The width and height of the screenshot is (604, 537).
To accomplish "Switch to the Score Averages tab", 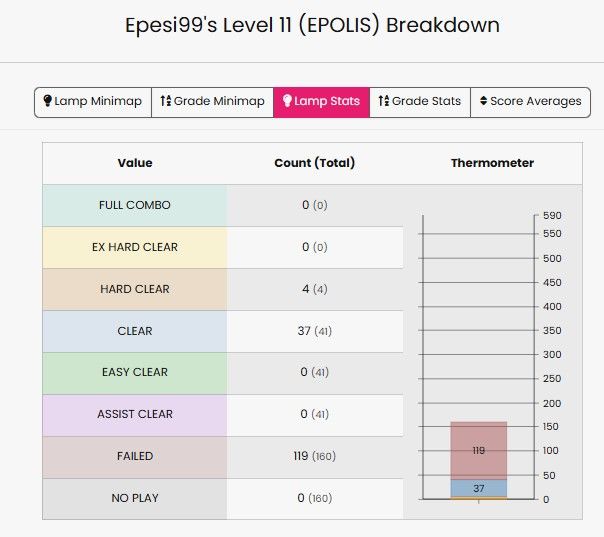I will pos(530,101).
